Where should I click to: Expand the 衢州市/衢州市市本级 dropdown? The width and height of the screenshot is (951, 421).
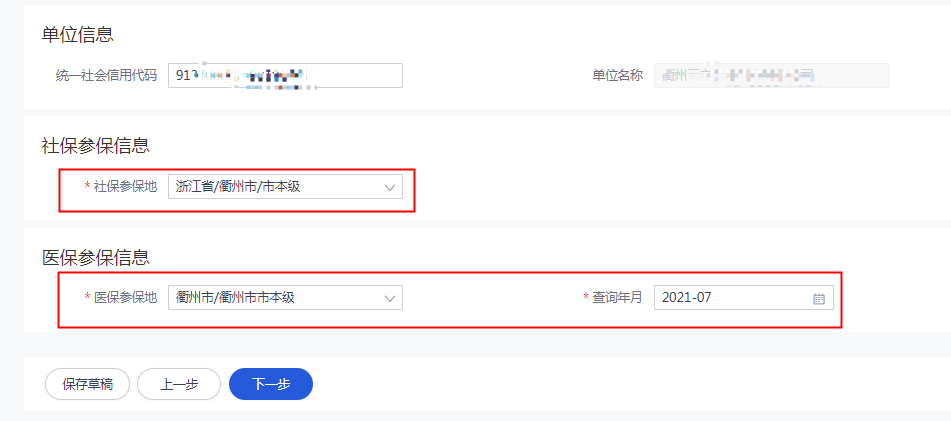tap(285, 298)
